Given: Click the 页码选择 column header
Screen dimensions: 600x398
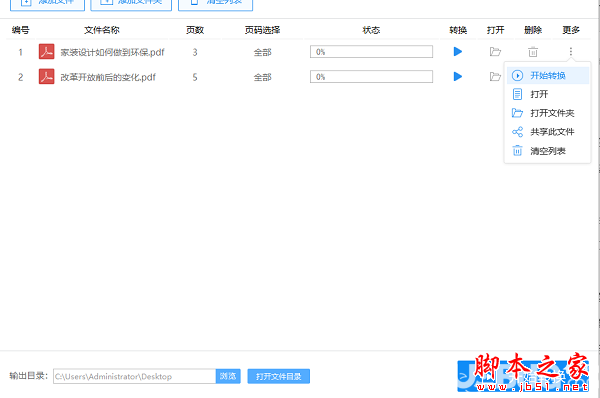Looking at the screenshot, I should pos(262,30).
